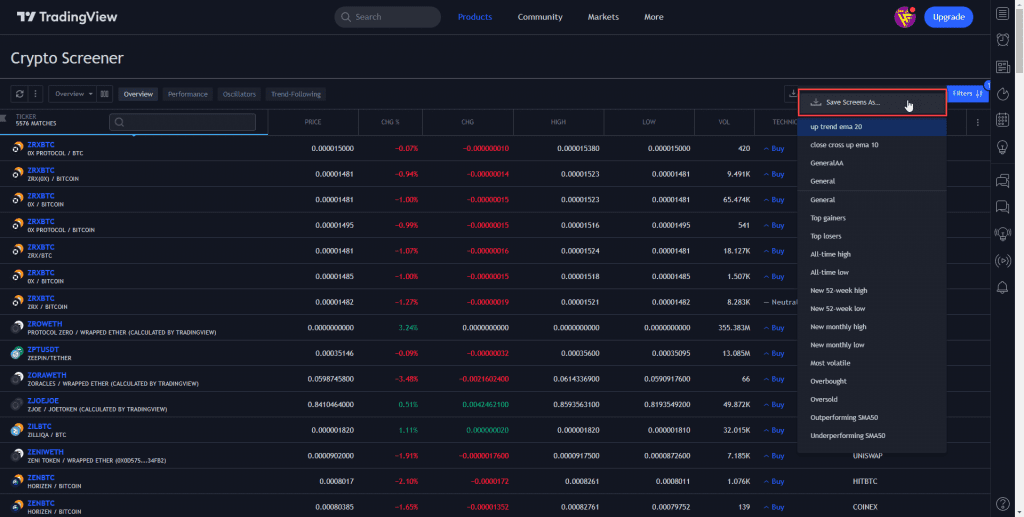Sort by the VOL column header
Viewport: 1024px width, 517px height.
pos(724,122)
